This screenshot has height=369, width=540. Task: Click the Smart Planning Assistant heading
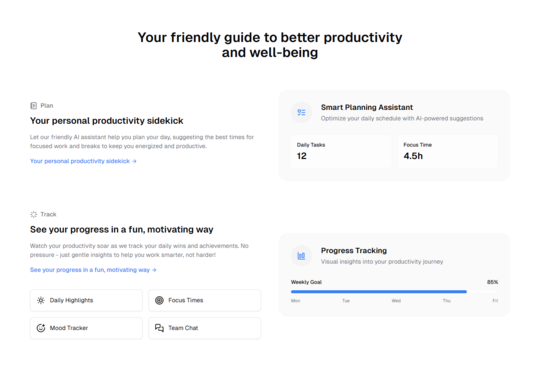pos(367,107)
